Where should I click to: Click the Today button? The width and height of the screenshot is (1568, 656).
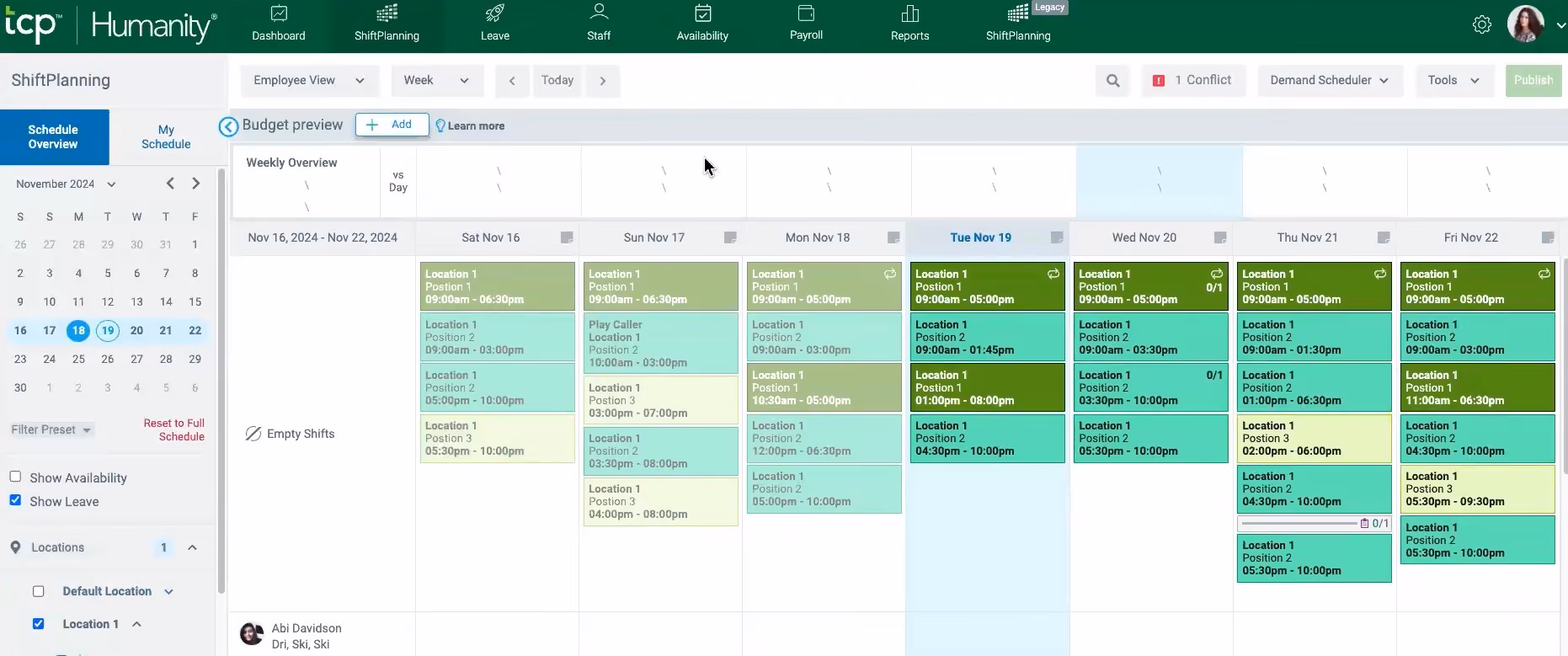[557, 81]
